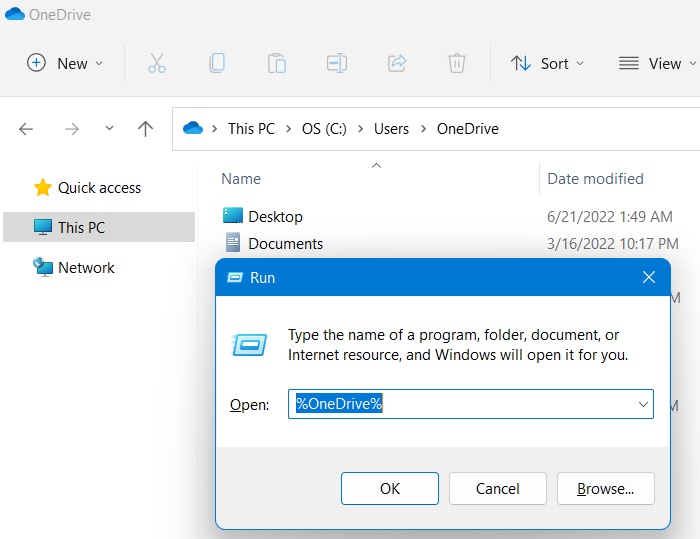Click the Copy icon in toolbar
This screenshot has width=700, height=539.
click(x=217, y=63)
